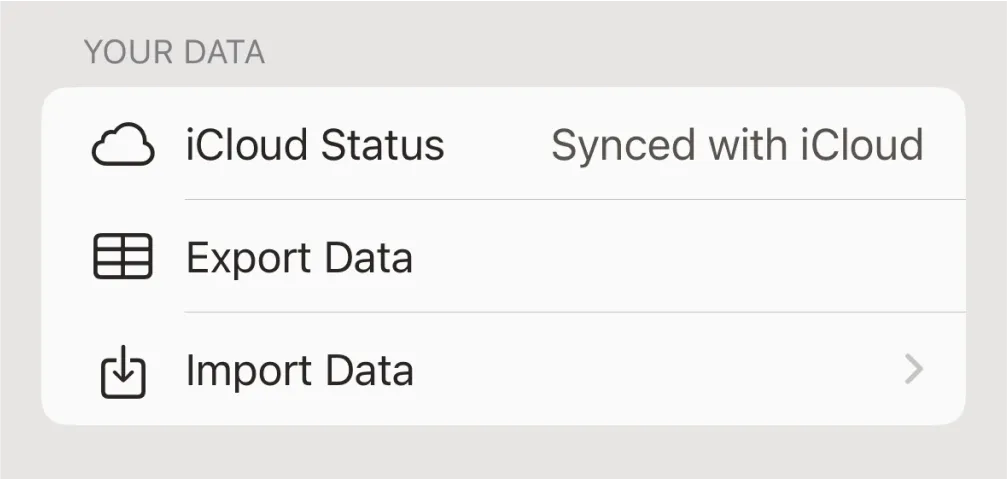Tap the table grid icon for Export Data
Viewport: 1007px width, 479px height.
pyautogui.click(x=123, y=257)
